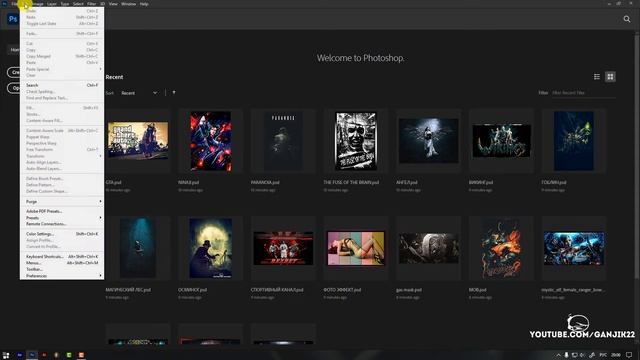Switch recent files to list view

(597, 77)
